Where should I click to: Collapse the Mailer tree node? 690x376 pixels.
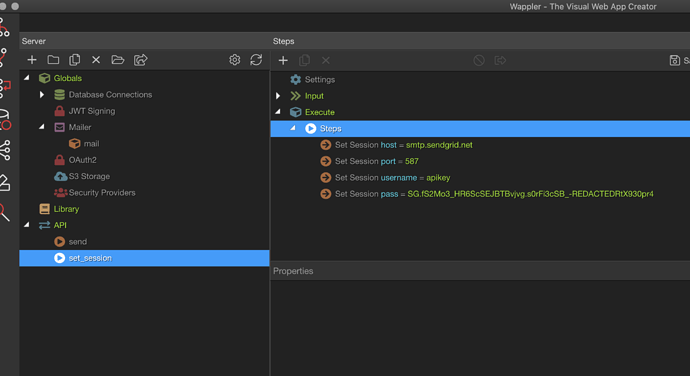42,127
